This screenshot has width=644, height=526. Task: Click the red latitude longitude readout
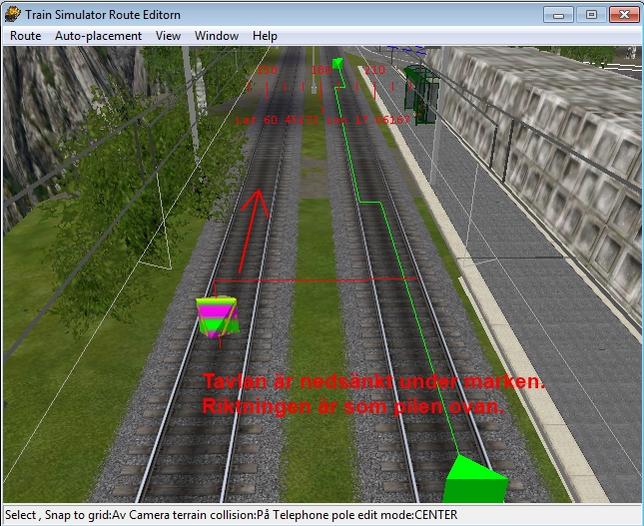[322, 119]
